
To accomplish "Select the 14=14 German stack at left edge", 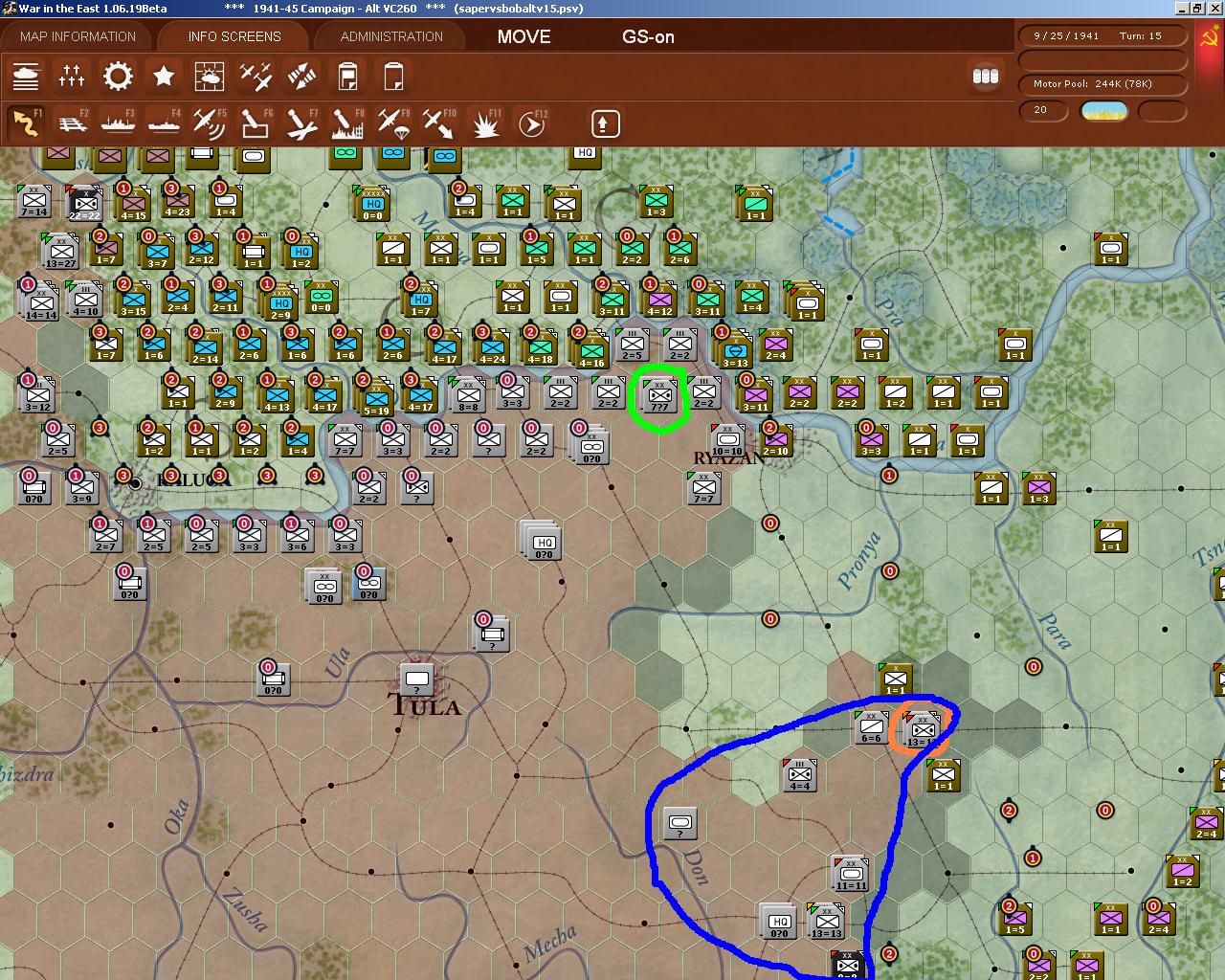I will pyautogui.click(x=38, y=301).
